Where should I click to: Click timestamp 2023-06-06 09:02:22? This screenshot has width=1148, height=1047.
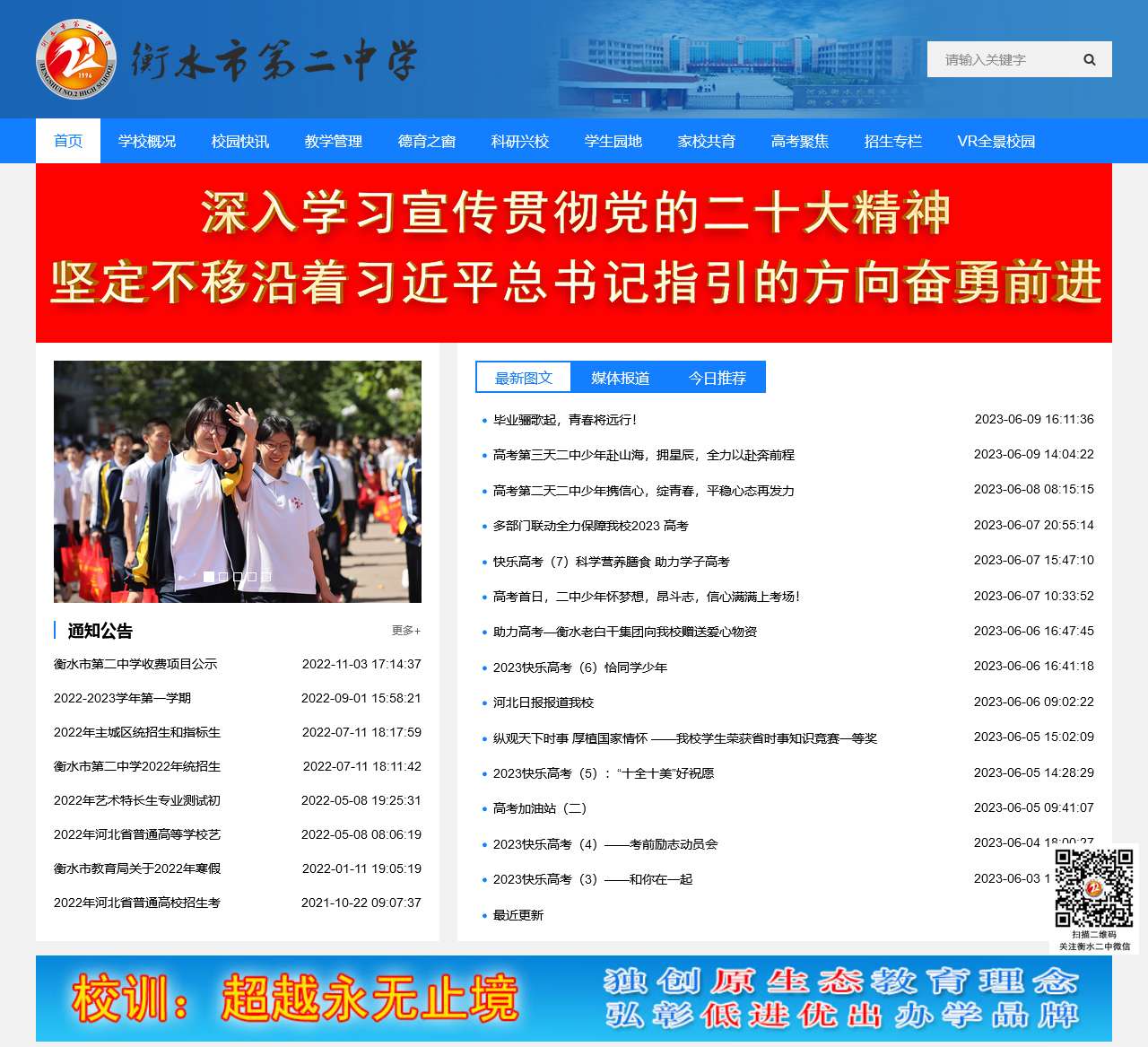pos(1034,702)
